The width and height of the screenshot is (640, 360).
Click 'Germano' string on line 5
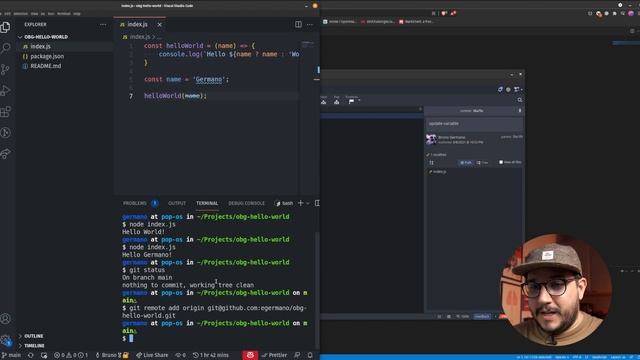coord(209,80)
